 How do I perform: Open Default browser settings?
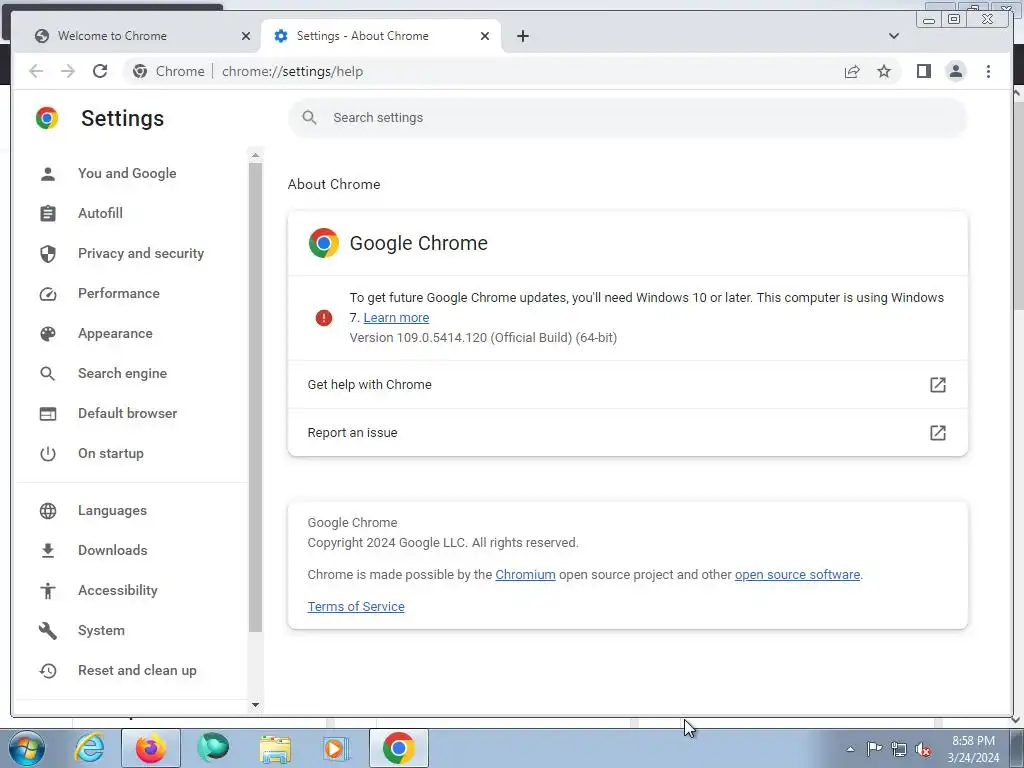click(x=127, y=413)
